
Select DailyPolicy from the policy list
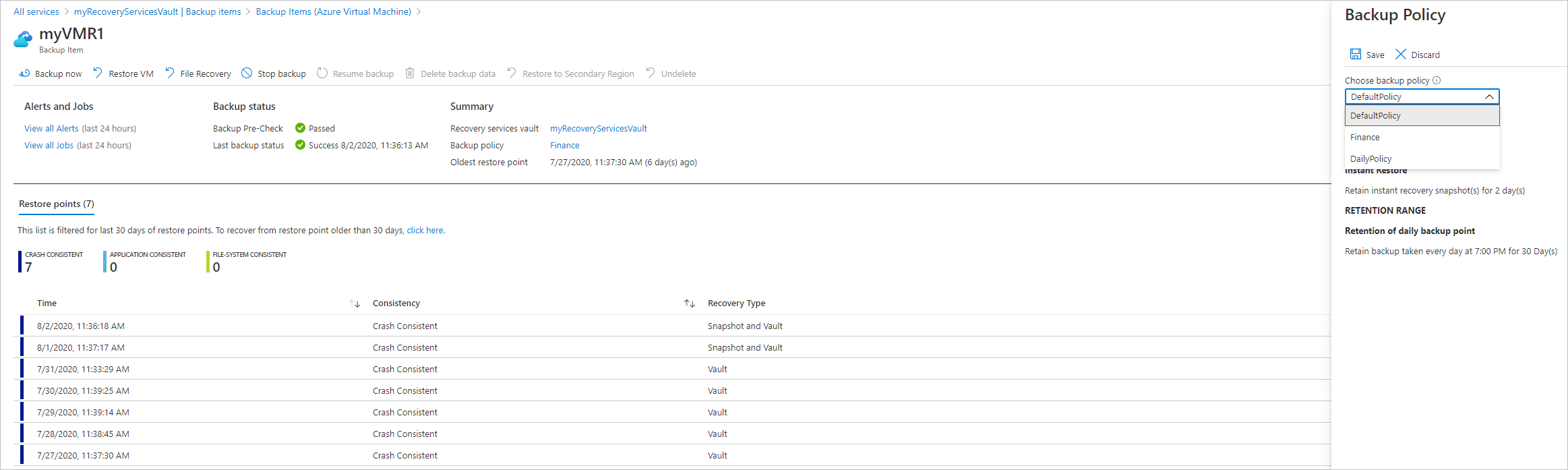[x=1370, y=158]
